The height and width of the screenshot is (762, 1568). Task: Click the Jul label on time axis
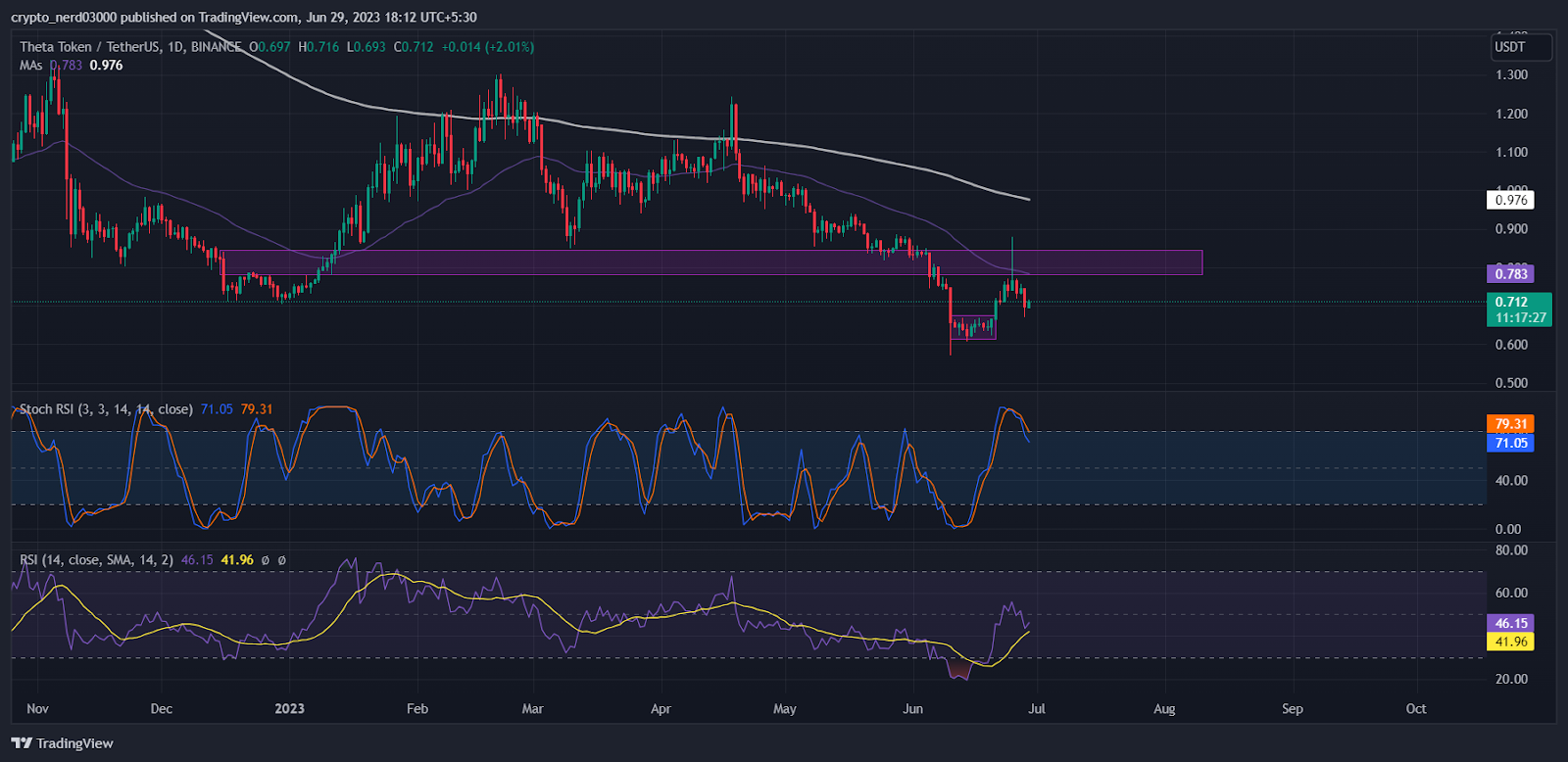click(x=1037, y=709)
